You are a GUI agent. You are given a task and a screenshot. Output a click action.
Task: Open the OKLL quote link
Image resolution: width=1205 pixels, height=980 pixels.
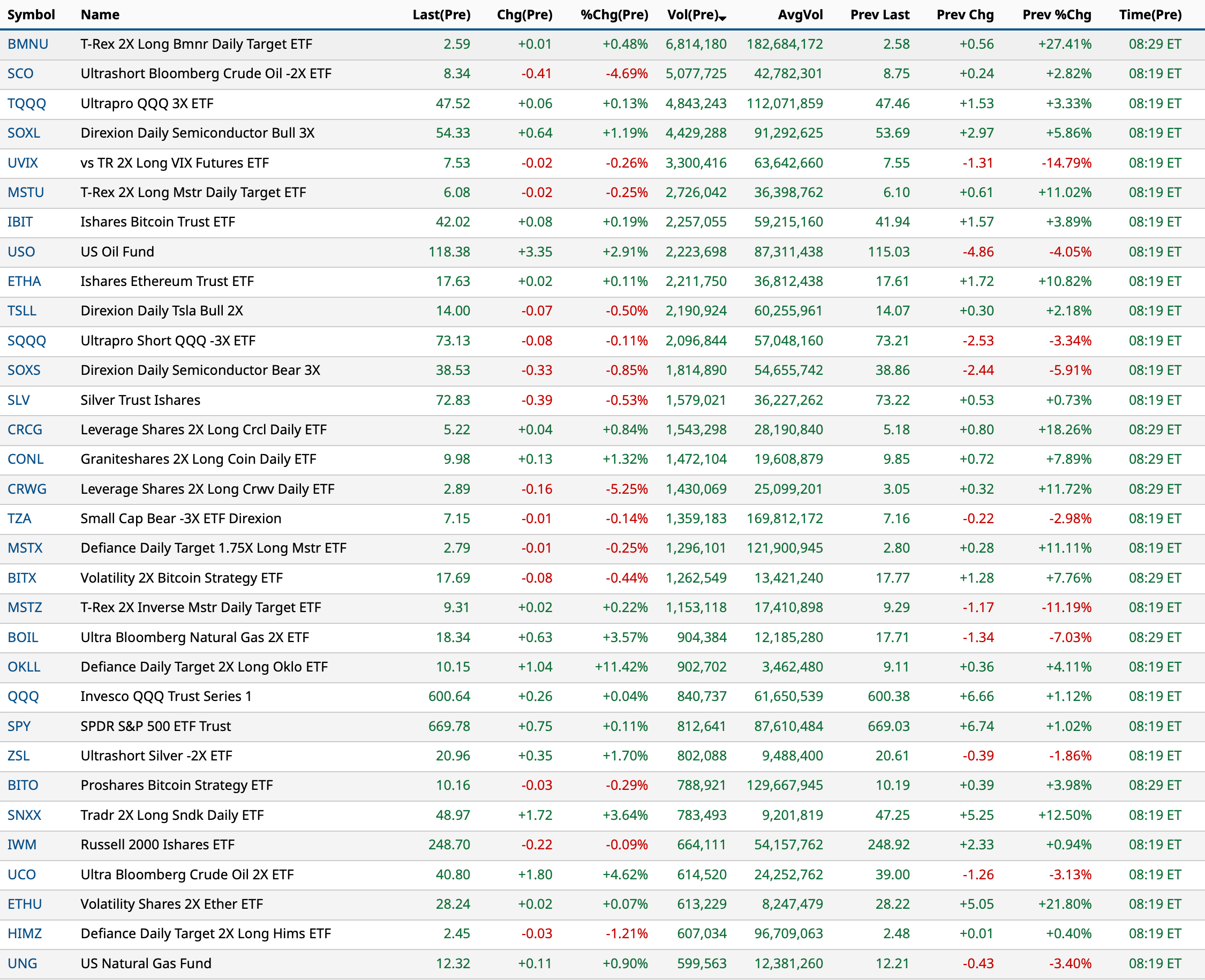(24, 667)
